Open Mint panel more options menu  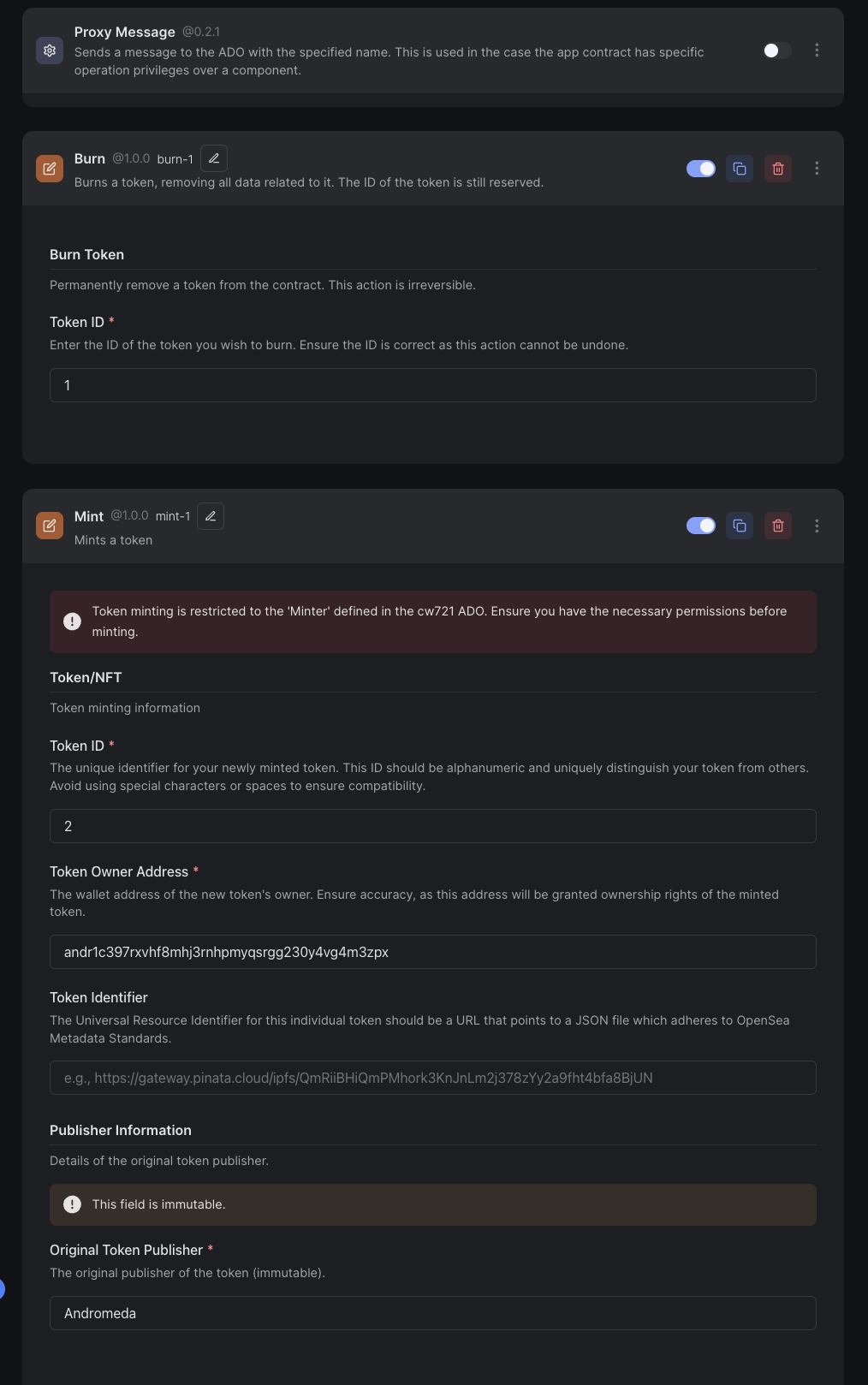point(817,526)
